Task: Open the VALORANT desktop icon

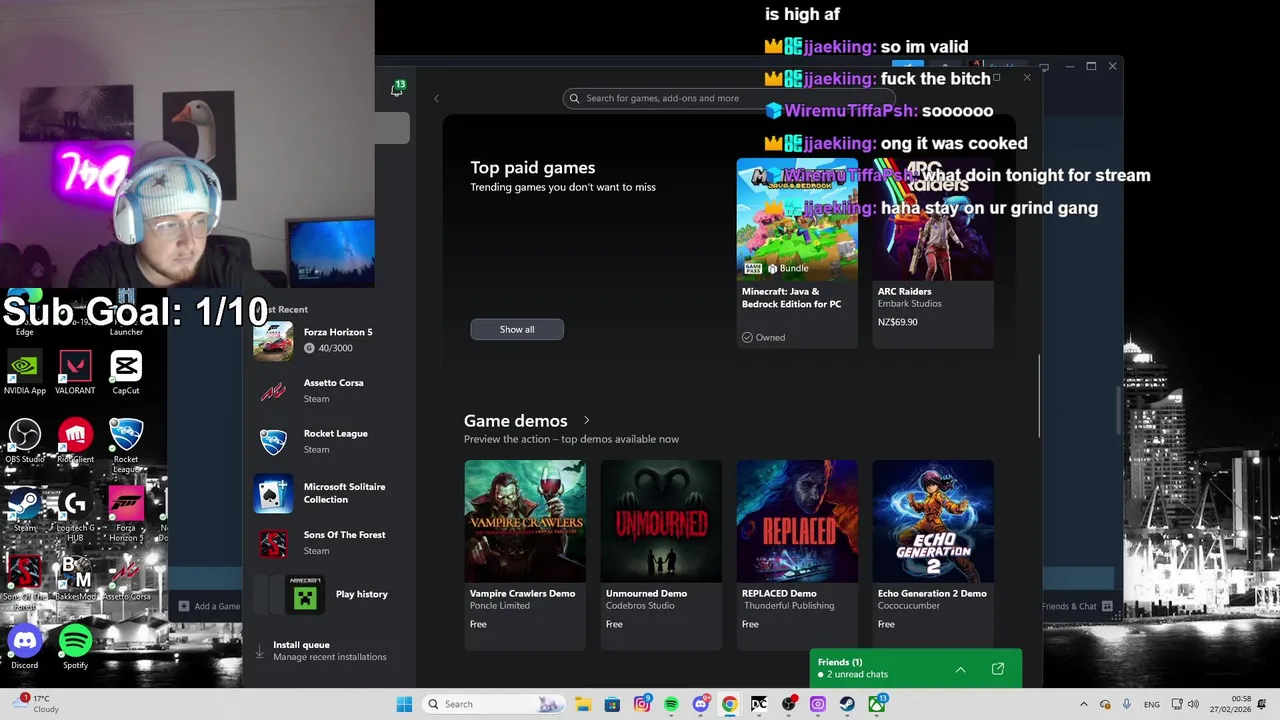Action: (x=75, y=373)
